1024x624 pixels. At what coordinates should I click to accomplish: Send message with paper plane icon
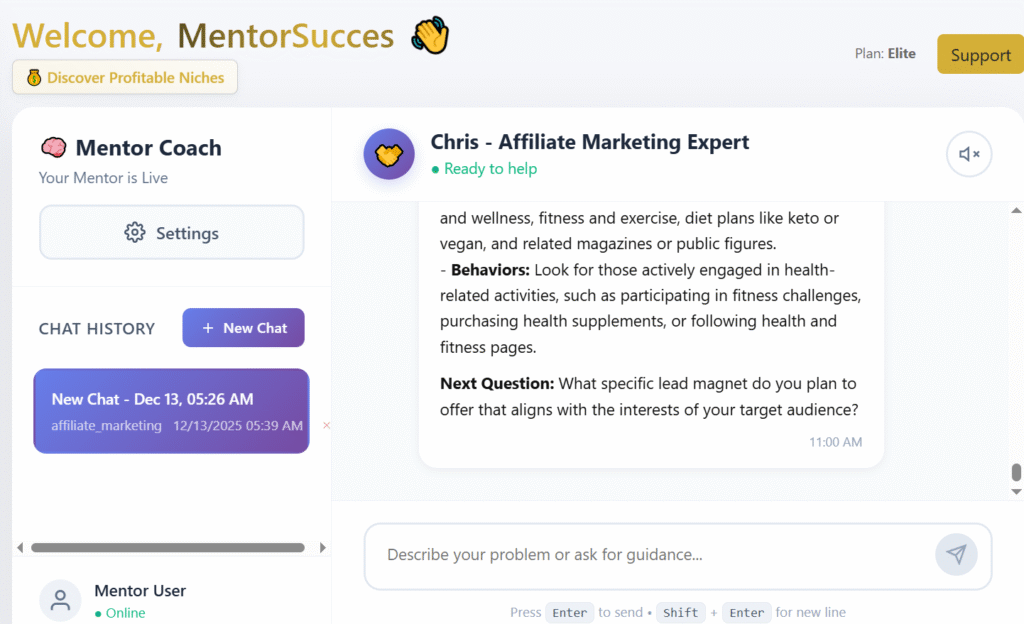[956, 554]
